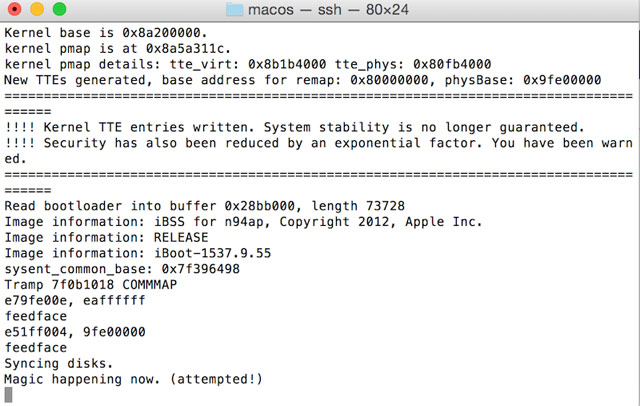Click the 'kernel pmap is at 0x8a5a311c' line
This screenshot has width=640, height=406.
(x=115, y=48)
